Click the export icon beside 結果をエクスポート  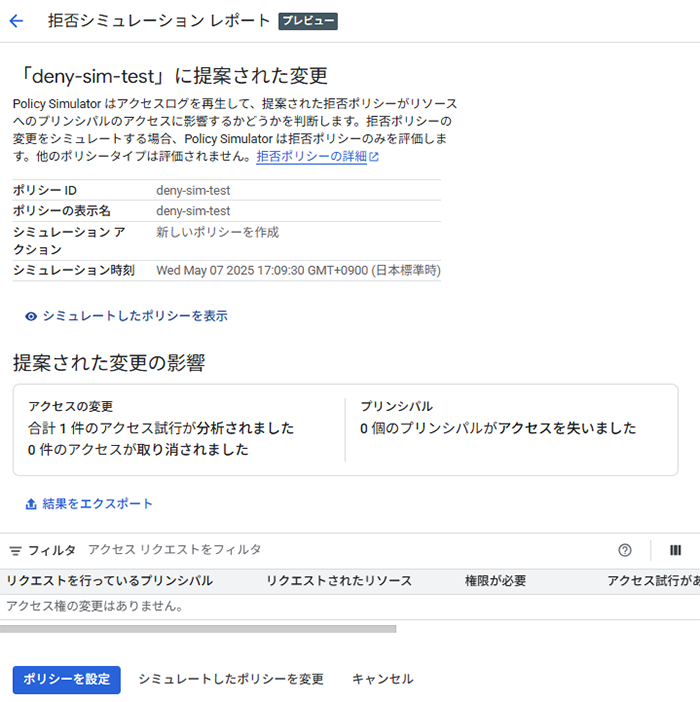31,504
